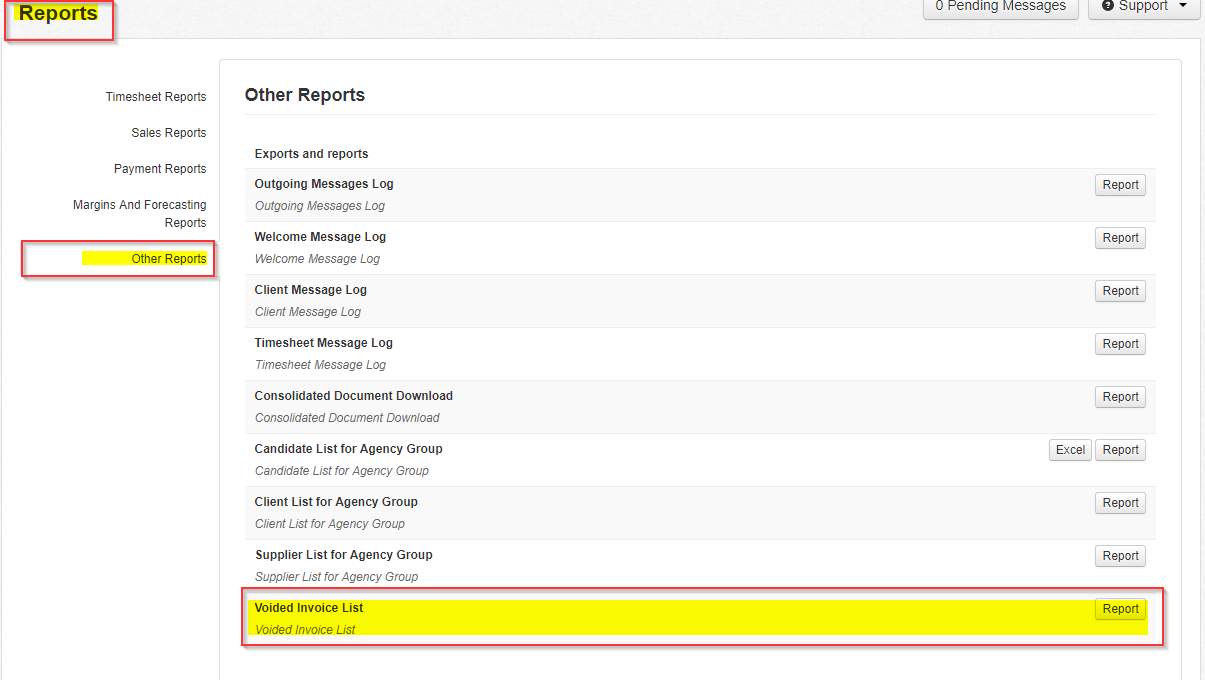
Task: Click the bold 'Client List for Agency Group' title
Action: [336, 502]
